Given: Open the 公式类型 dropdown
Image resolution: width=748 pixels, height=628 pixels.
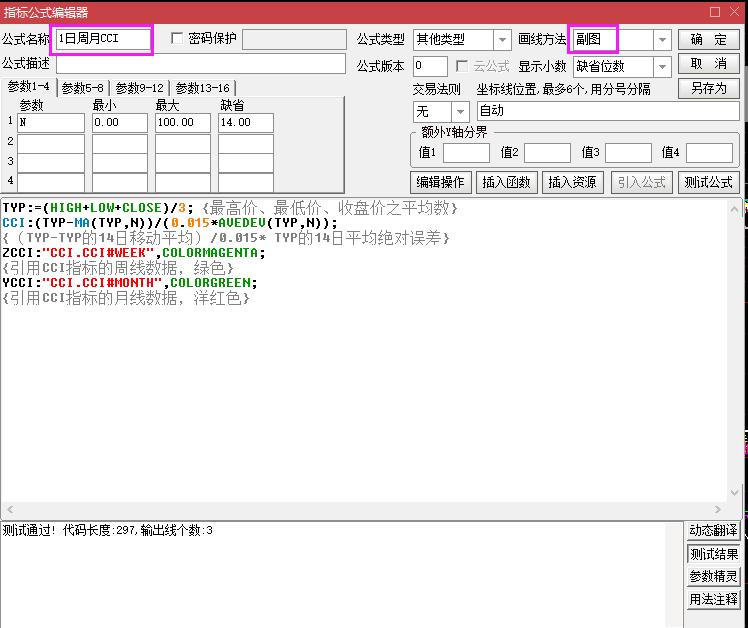Looking at the screenshot, I should coord(503,40).
